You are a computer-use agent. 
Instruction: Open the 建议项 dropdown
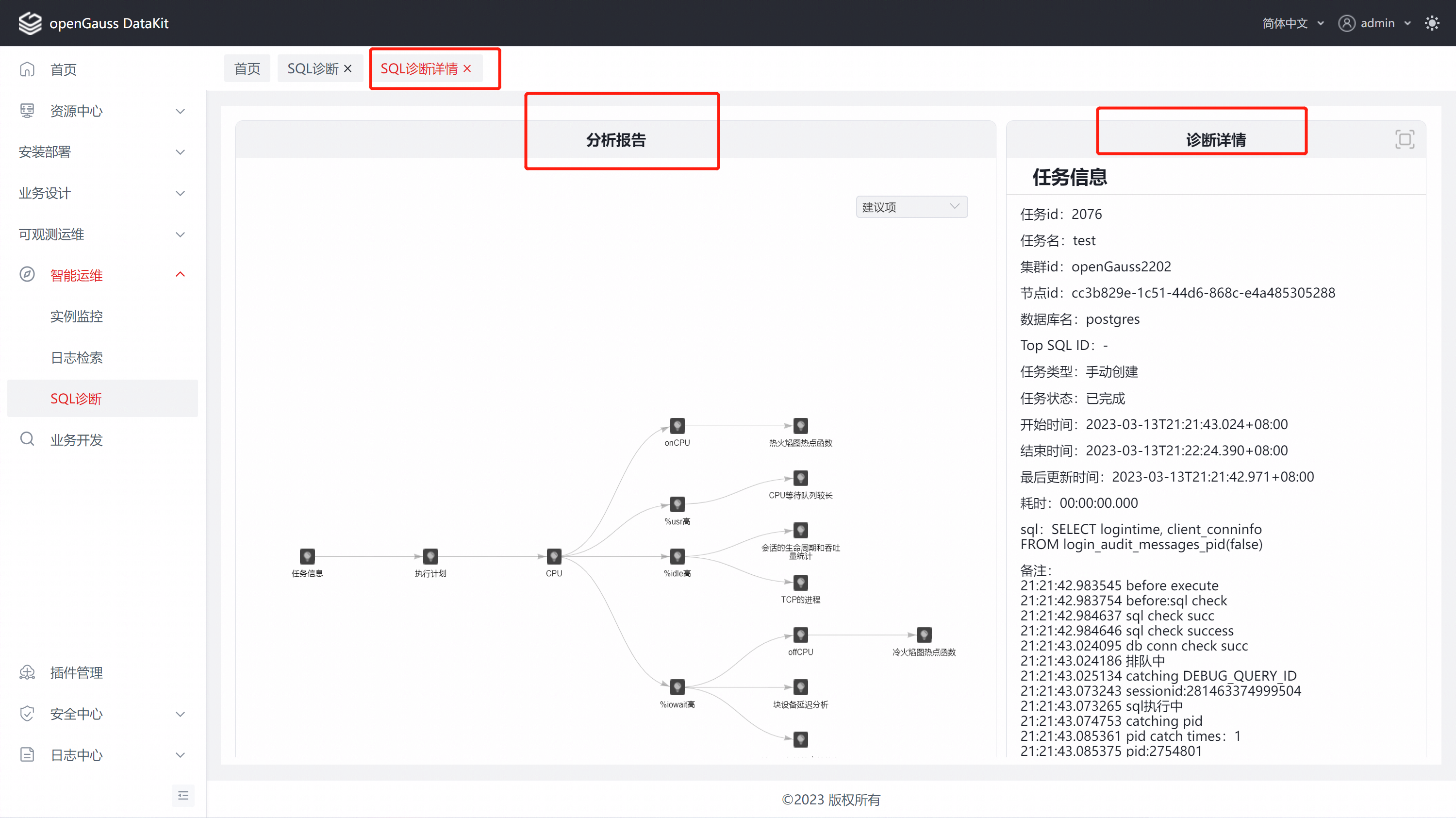[x=911, y=207]
